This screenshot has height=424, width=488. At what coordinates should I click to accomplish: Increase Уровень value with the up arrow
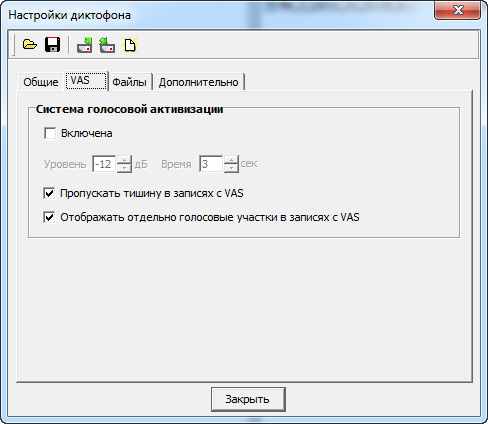tap(124, 159)
